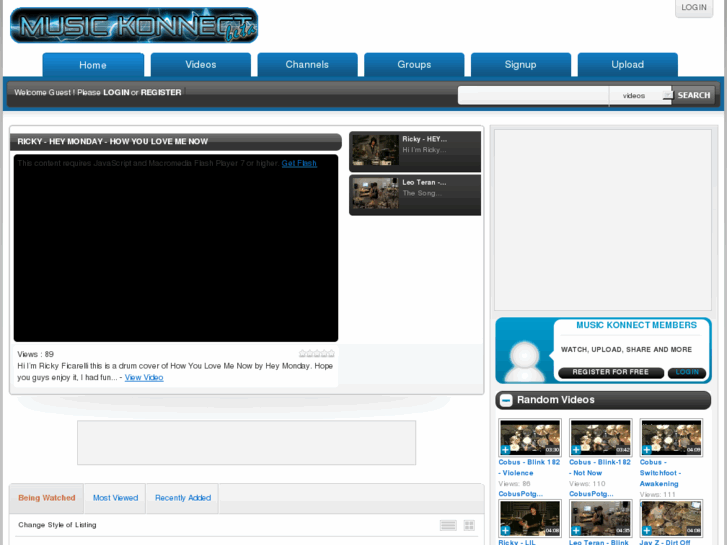Open the Cobus - Blink-182 Not Now thumbnail
The image size is (727, 545).
coord(600,438)
